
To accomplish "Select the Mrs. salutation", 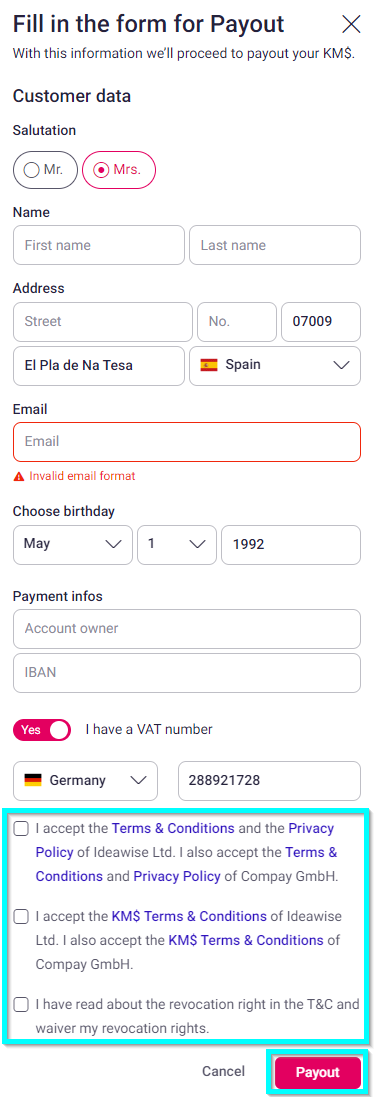I will click(119, 170).
